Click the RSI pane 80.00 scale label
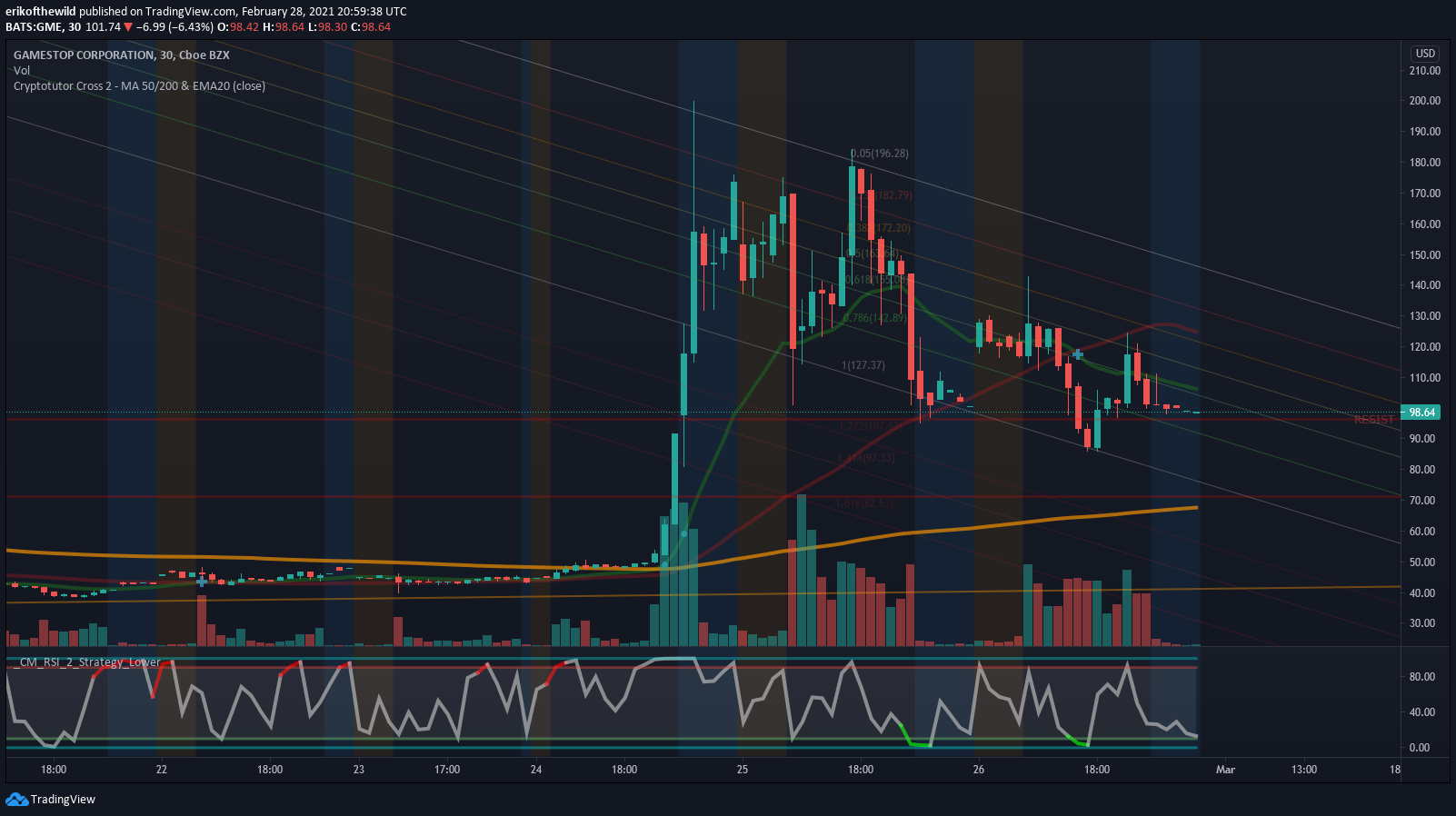Image resolution: width=1456 pixels, height=816 pixels. click(1421, 677)
